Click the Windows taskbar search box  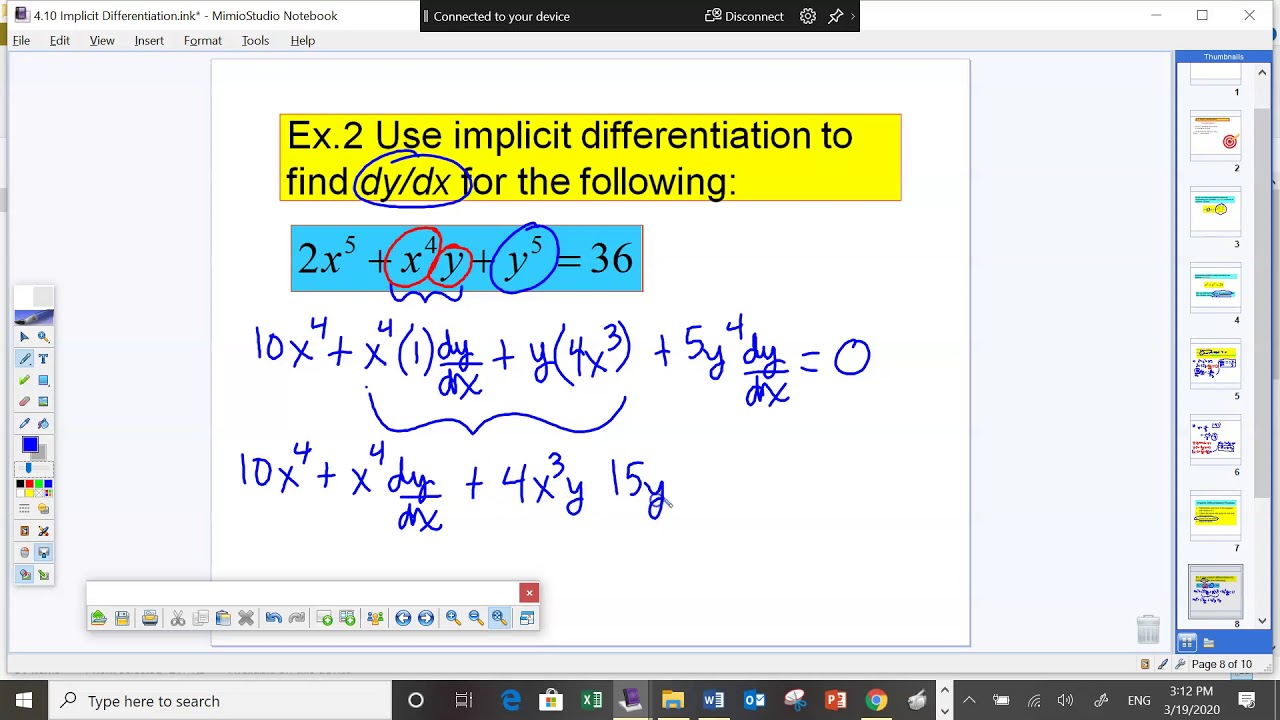click(219, 700)
